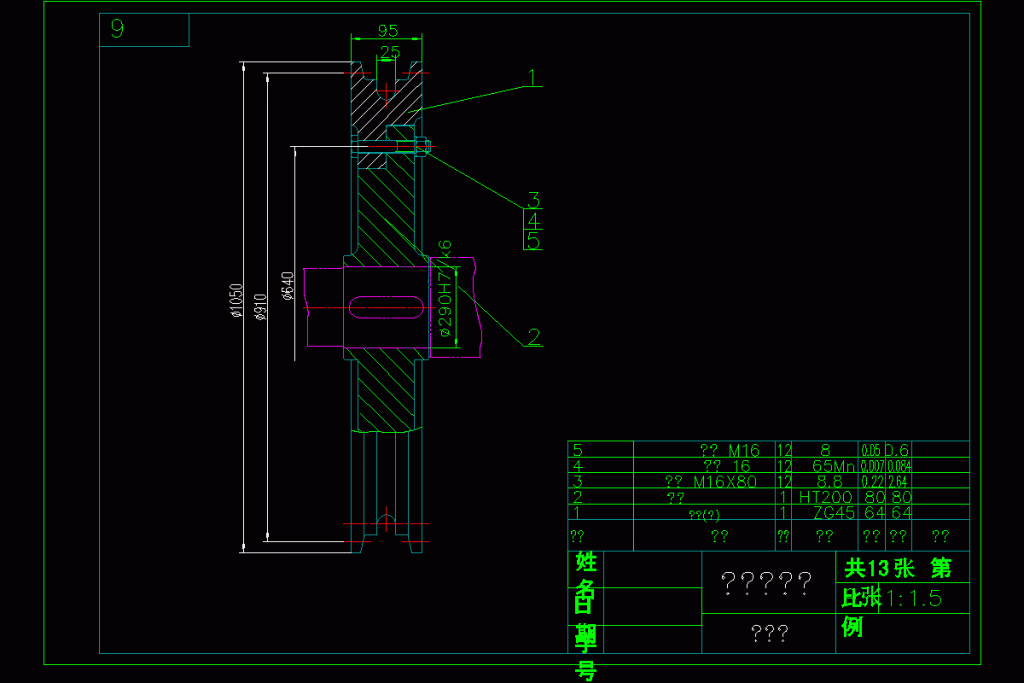
Task: Select part balloon number 4
Action: 534,220
